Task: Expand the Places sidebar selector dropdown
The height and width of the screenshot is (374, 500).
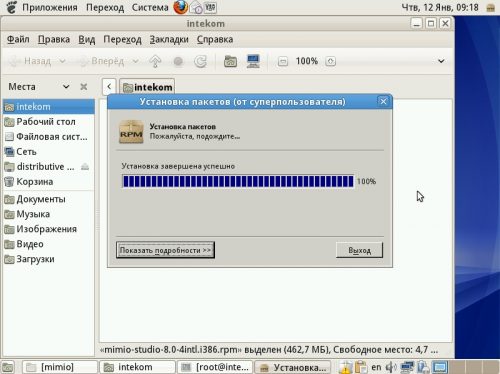Action: click(x=66, y=87)
